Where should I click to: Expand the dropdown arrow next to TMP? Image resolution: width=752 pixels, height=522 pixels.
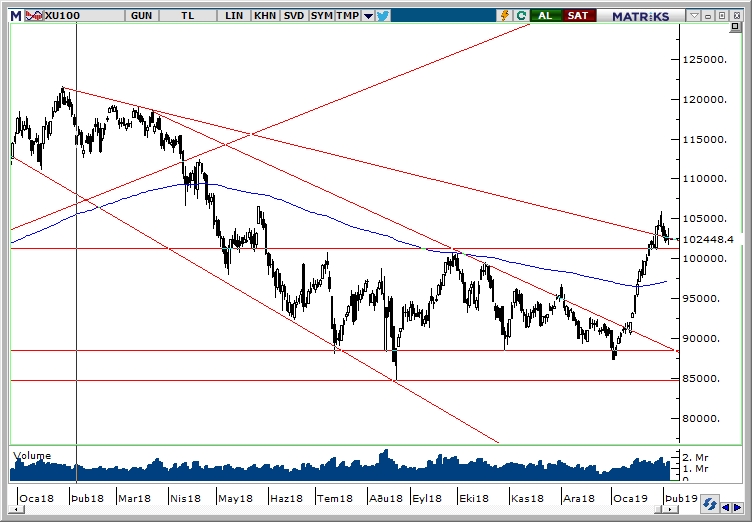click(x=368, y=16)
